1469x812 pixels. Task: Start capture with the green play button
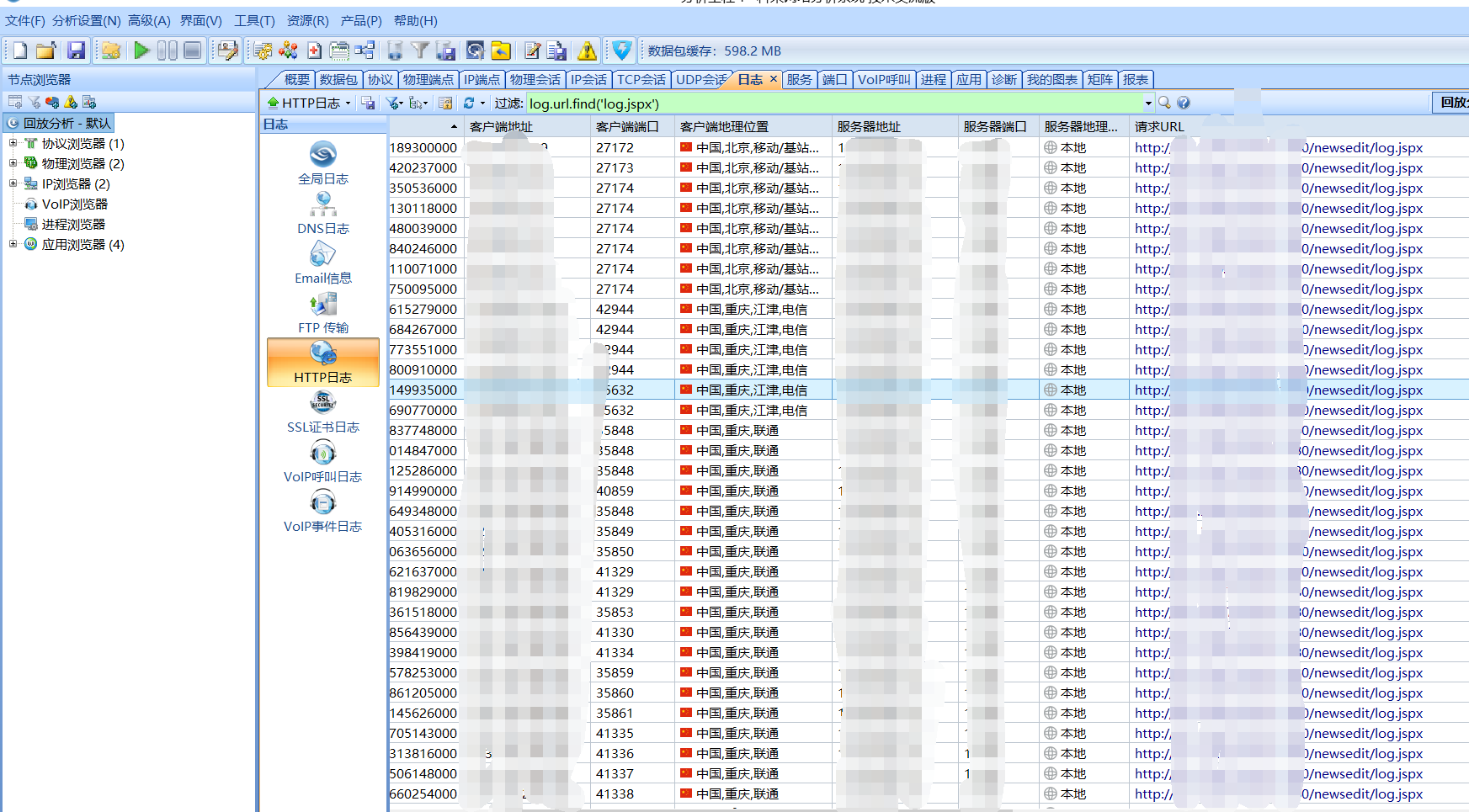pyautogui.click(x=141, y=50)
